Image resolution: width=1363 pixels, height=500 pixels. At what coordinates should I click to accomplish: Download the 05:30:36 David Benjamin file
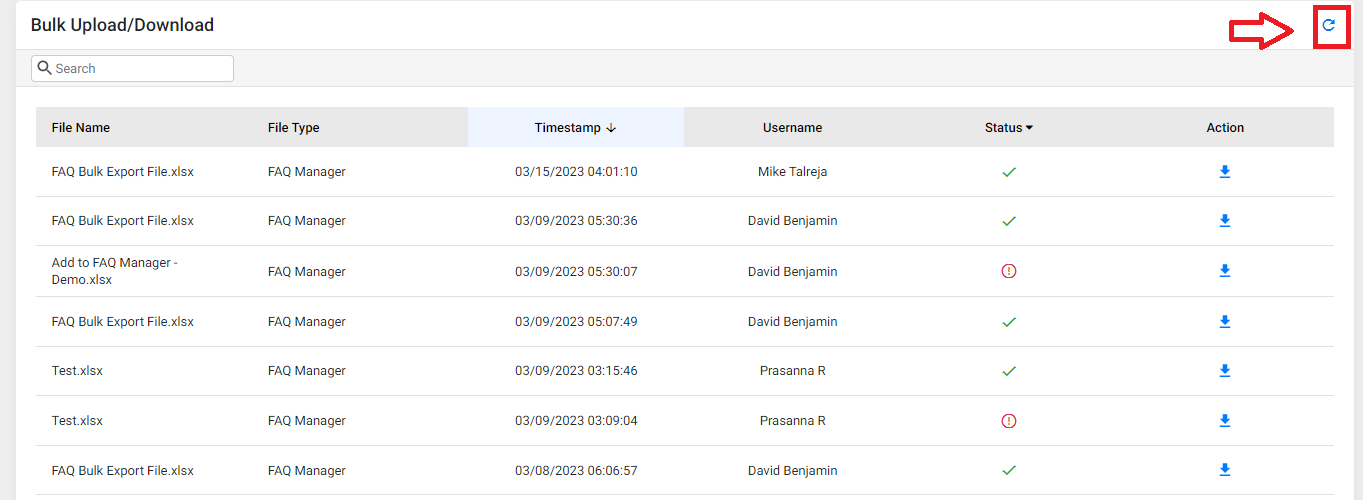point(1225,221)
